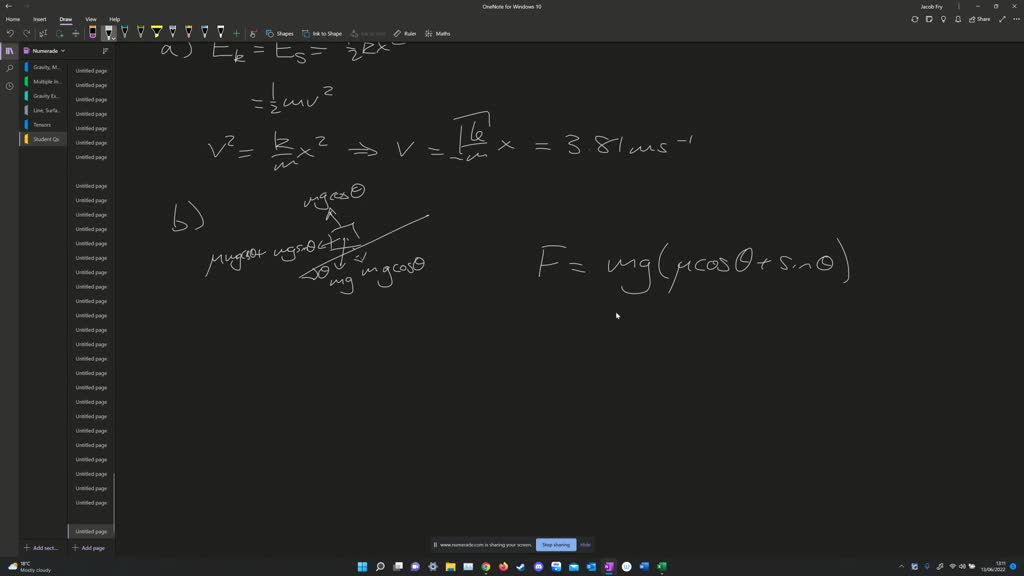Open the Gravity Ex... section
1024x576 pixels.
44,96
